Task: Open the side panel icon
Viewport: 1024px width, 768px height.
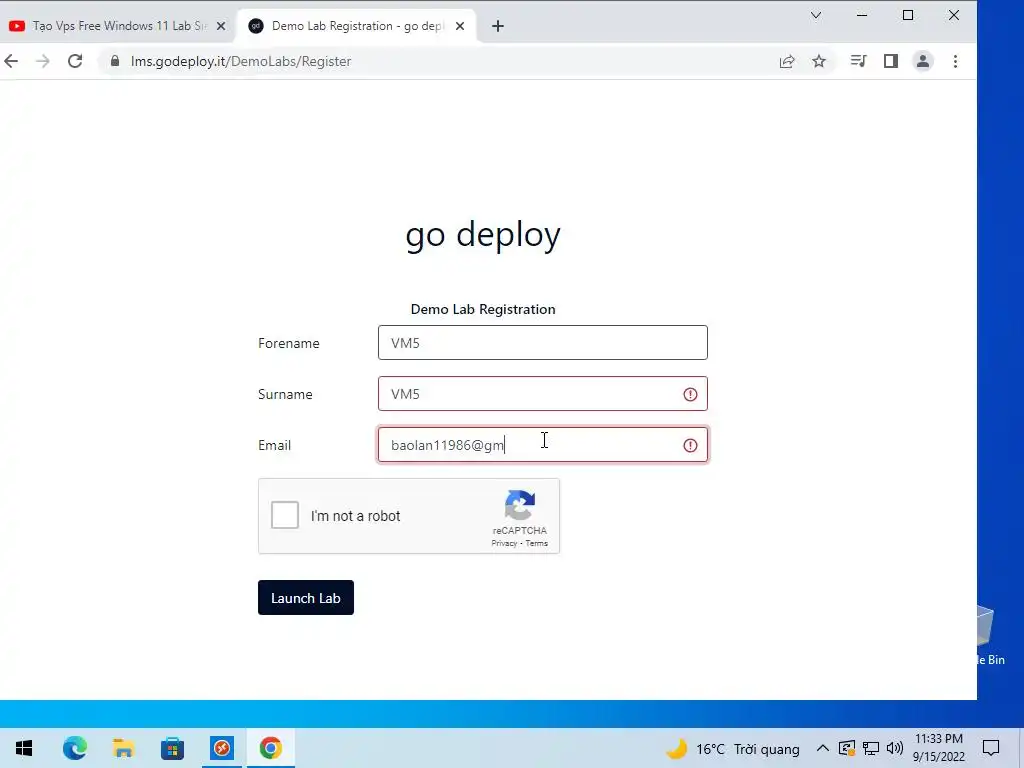Action: tap(891, 61)
